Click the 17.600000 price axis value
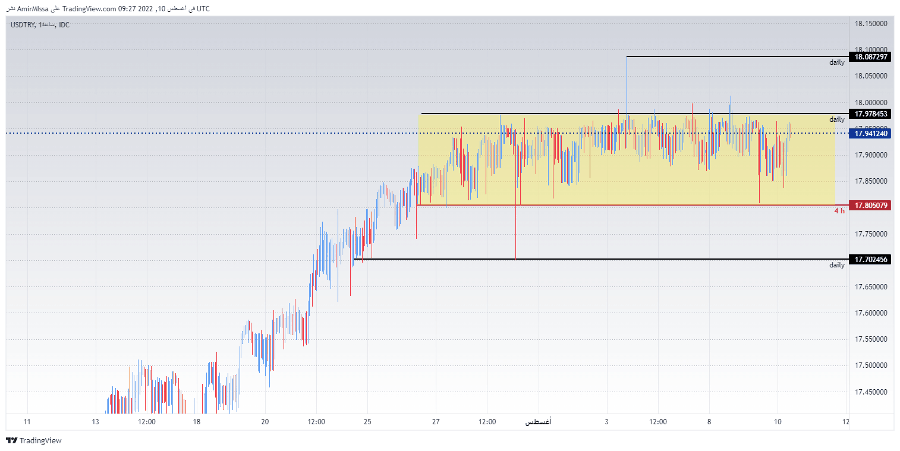Viewport: 900px width, 451px height. 871,313
